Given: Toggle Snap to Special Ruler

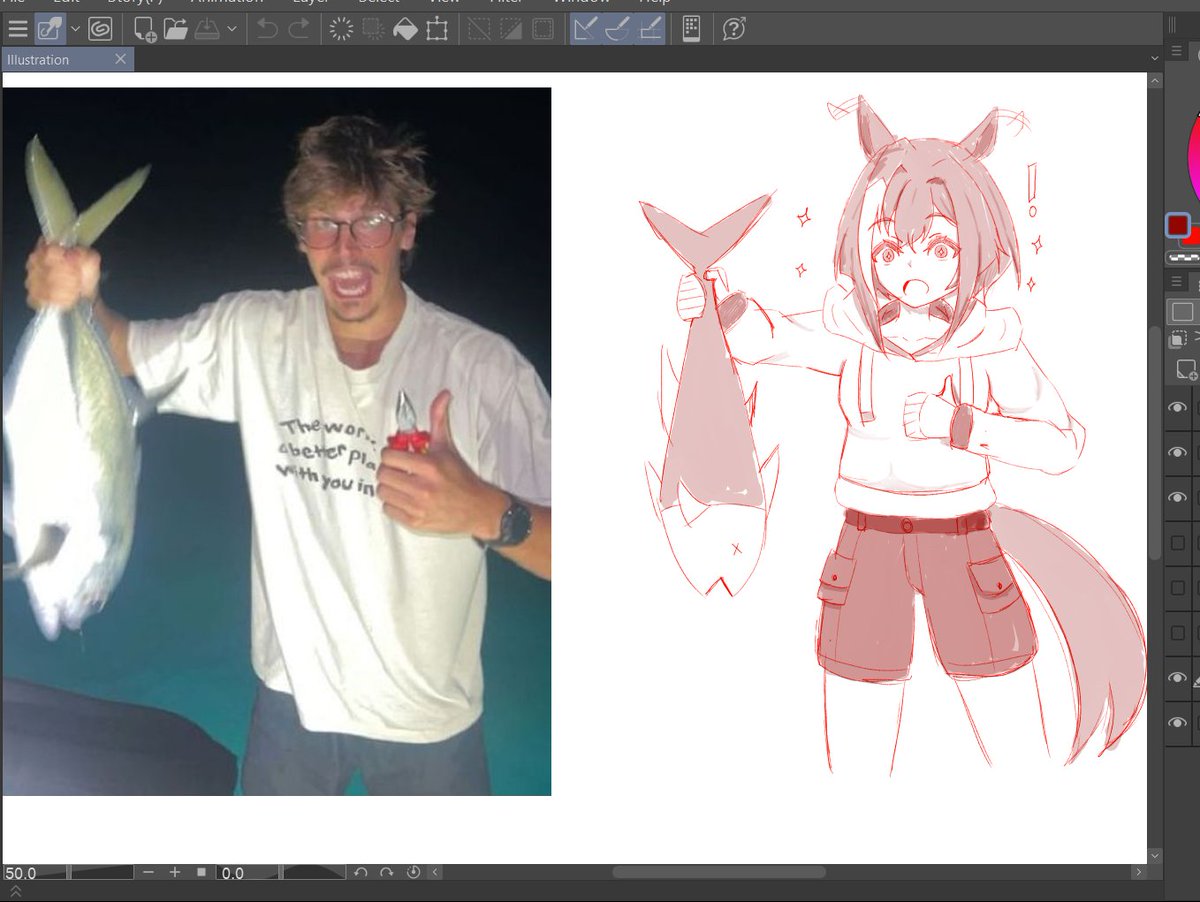Looking at the screenshot, I should click(618, 29).
